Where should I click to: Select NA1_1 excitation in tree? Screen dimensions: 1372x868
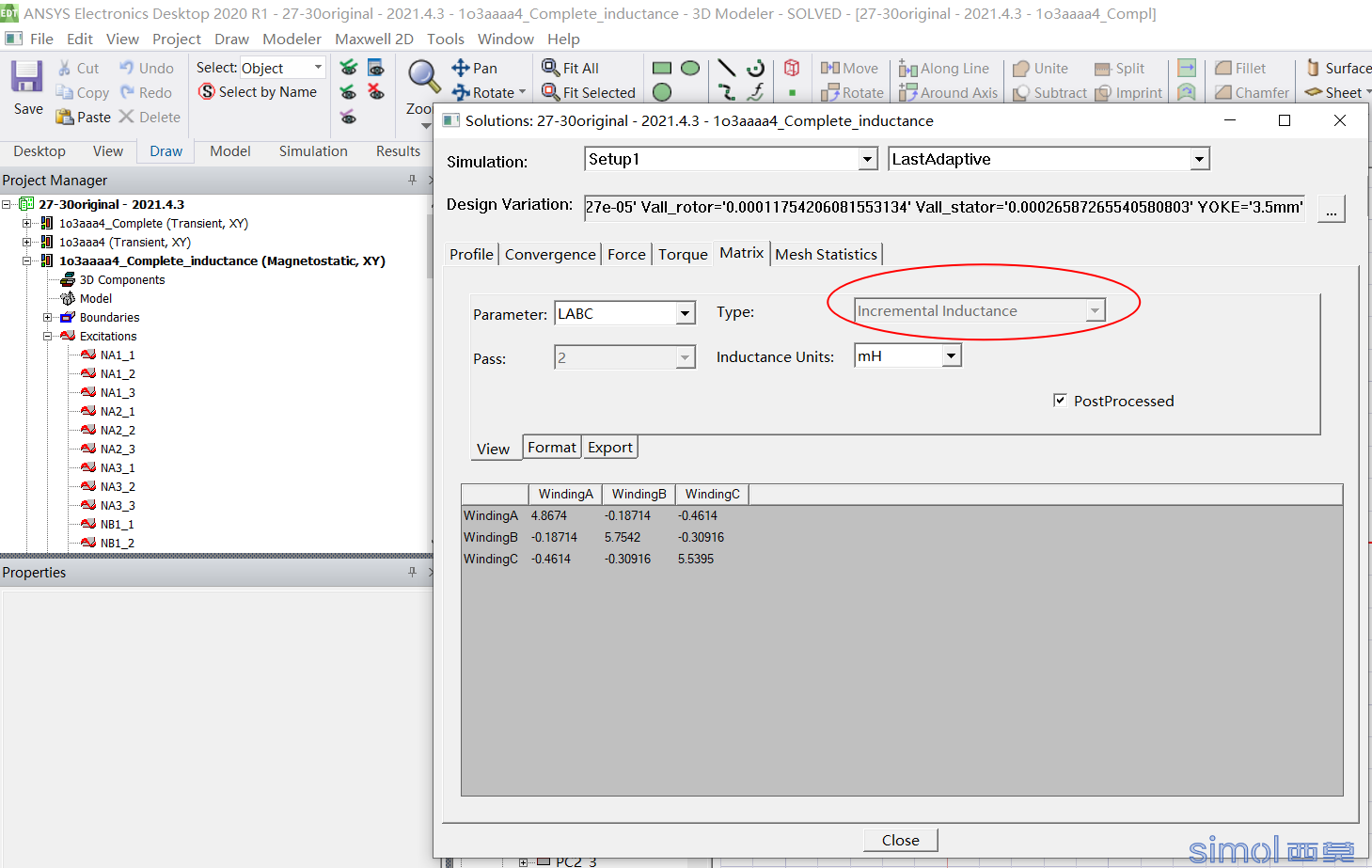pyautogui.click(x=118, y=355)
